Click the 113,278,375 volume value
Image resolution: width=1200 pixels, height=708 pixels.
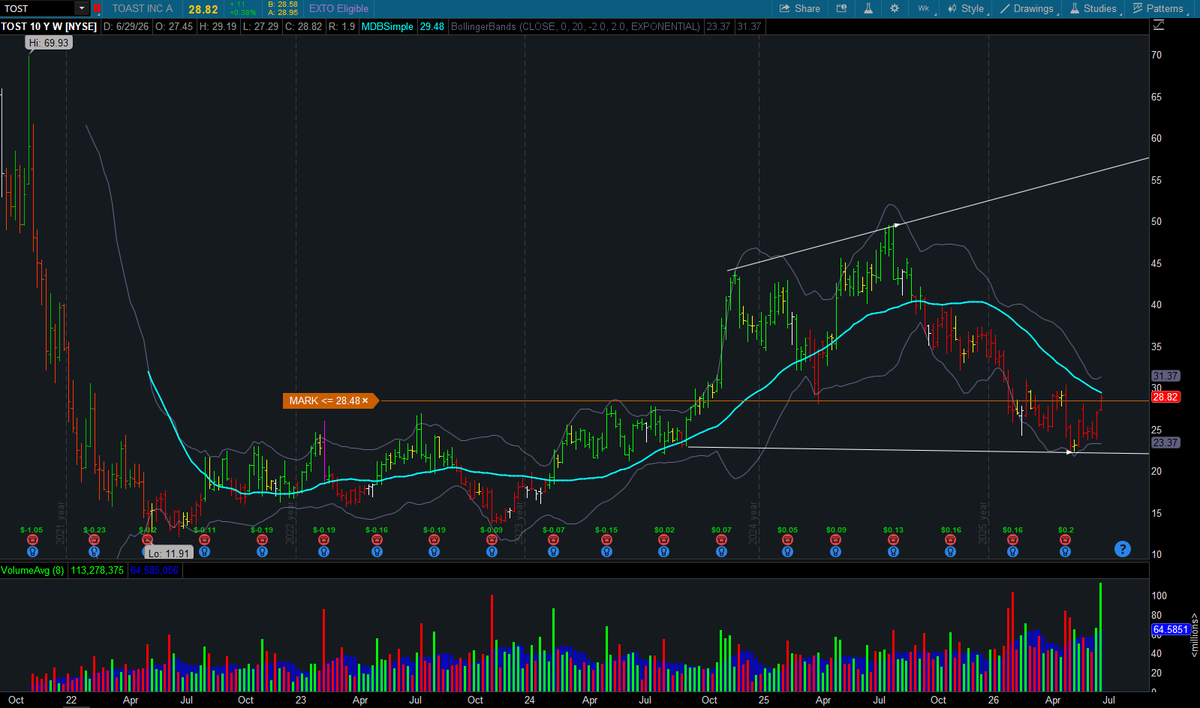(x=98, y=572)
